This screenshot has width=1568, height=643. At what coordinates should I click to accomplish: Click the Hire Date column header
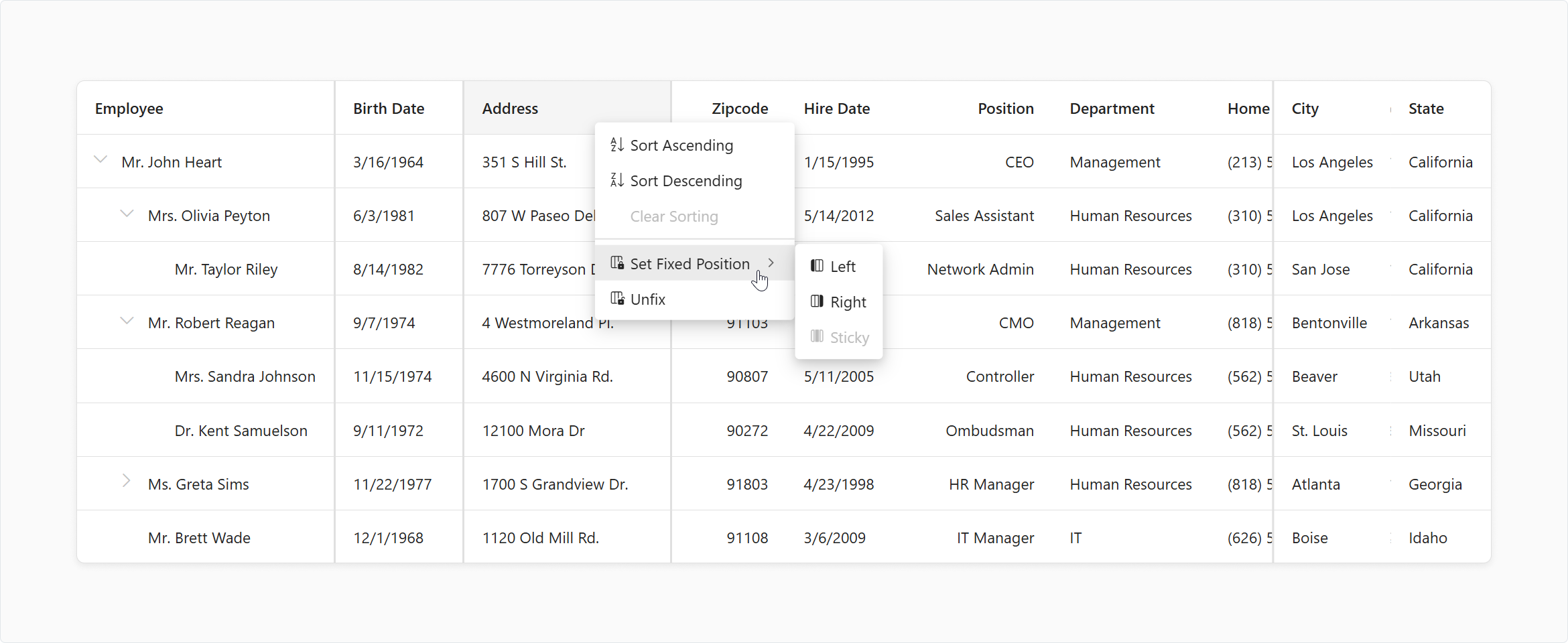click(837, 108)
